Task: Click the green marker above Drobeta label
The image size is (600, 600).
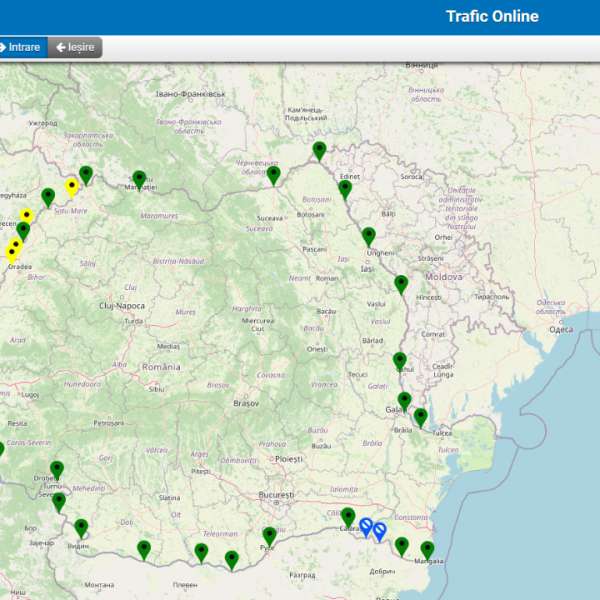Action: 57,471
